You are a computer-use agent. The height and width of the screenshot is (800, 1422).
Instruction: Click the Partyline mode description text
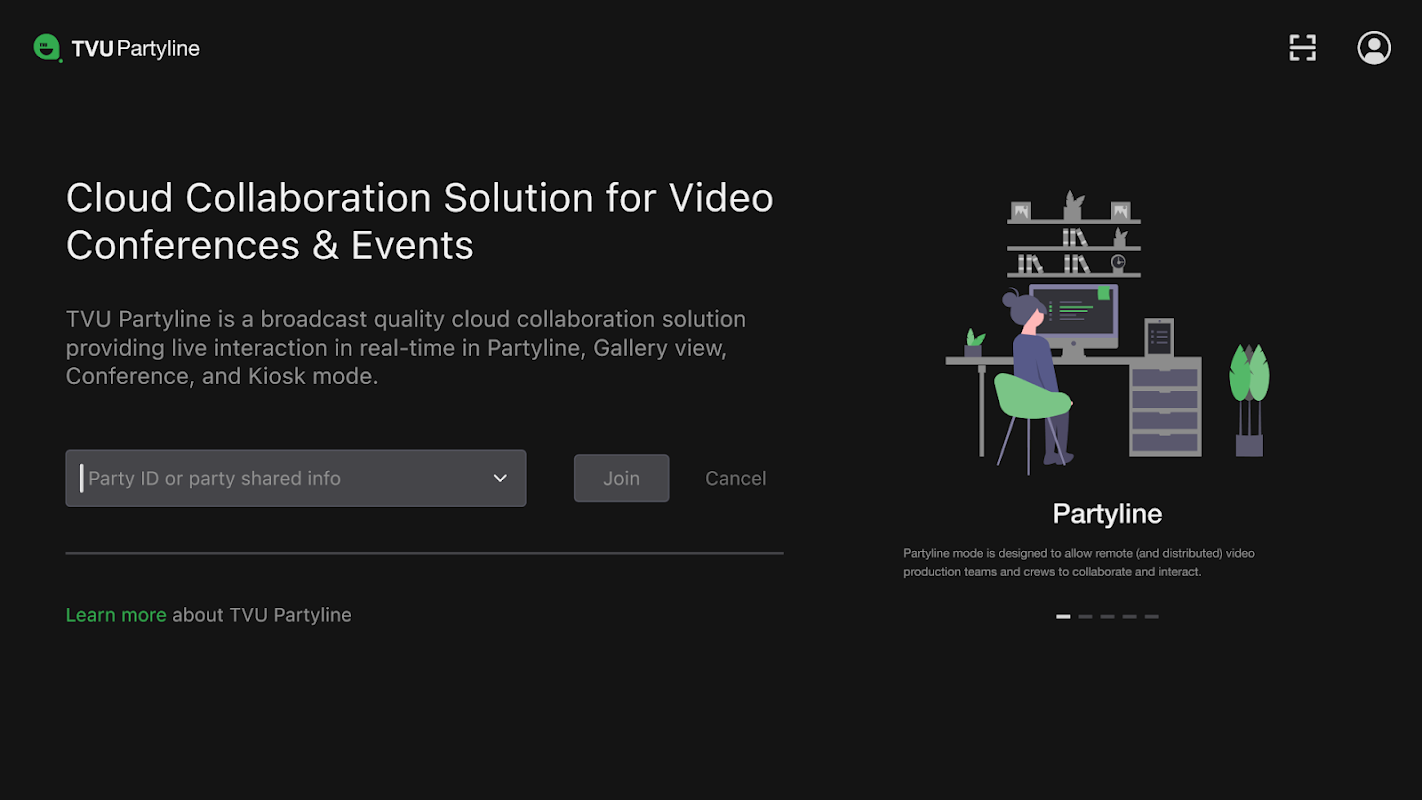coord(1079,562)
